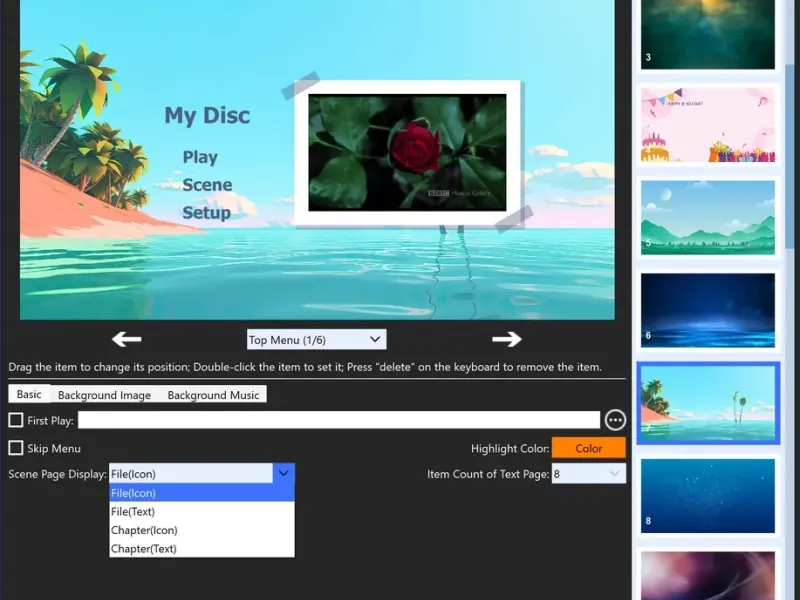Collapse the Scene Page Display dropdown arrow
The width and height of the screenshot is (800, 600).
click(x=284, y=473)
